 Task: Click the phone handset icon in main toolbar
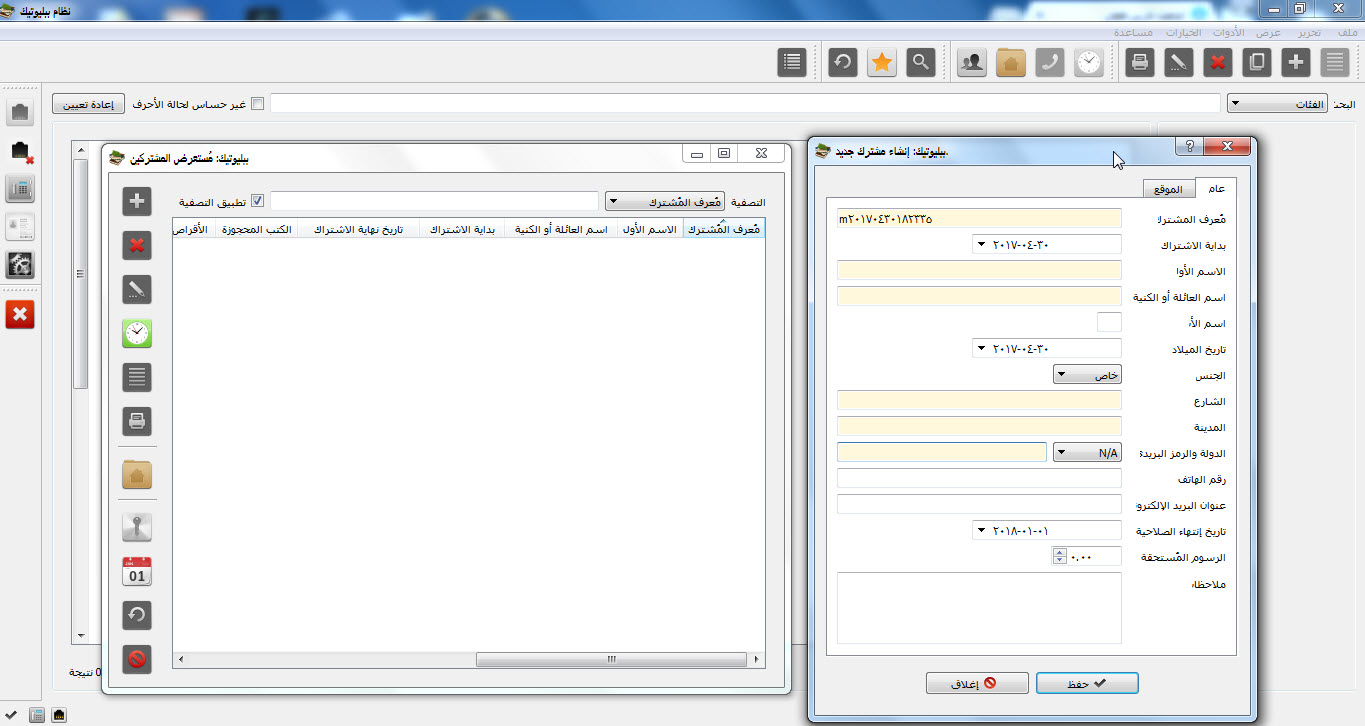[1050, 62]
